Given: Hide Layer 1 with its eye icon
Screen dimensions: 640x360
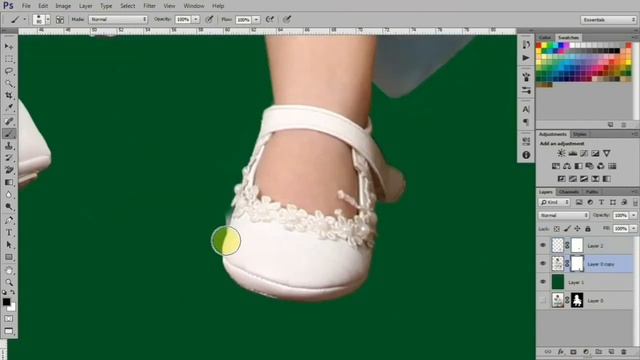Looking at the screenshot, I should pyautogui.click(x=543, y=282).
